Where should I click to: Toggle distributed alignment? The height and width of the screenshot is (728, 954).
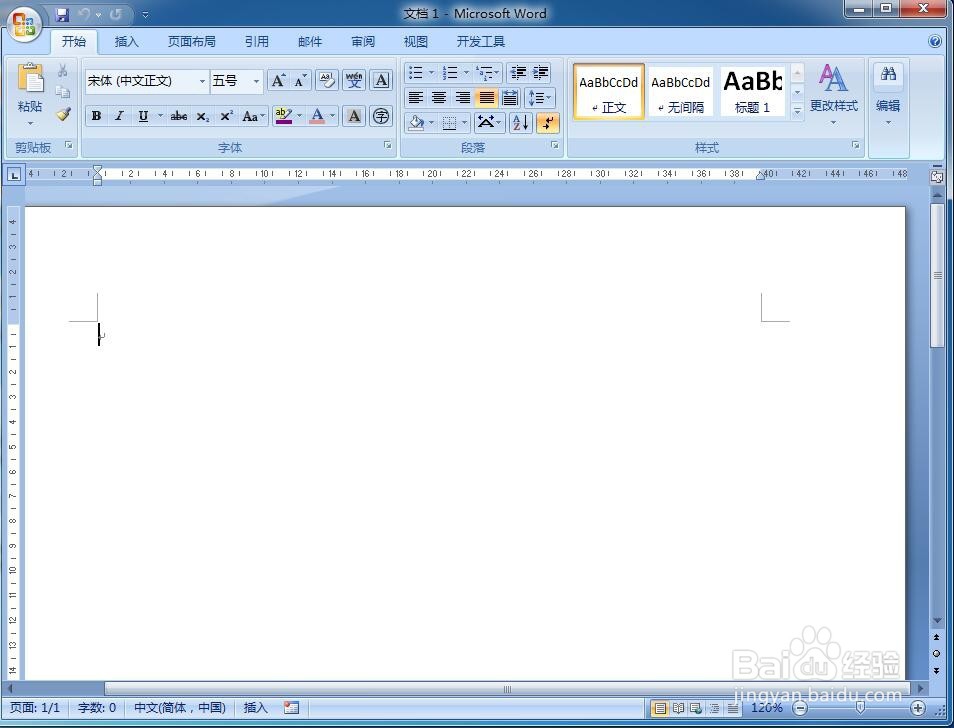pyautogui.click(x=510, y=97)
